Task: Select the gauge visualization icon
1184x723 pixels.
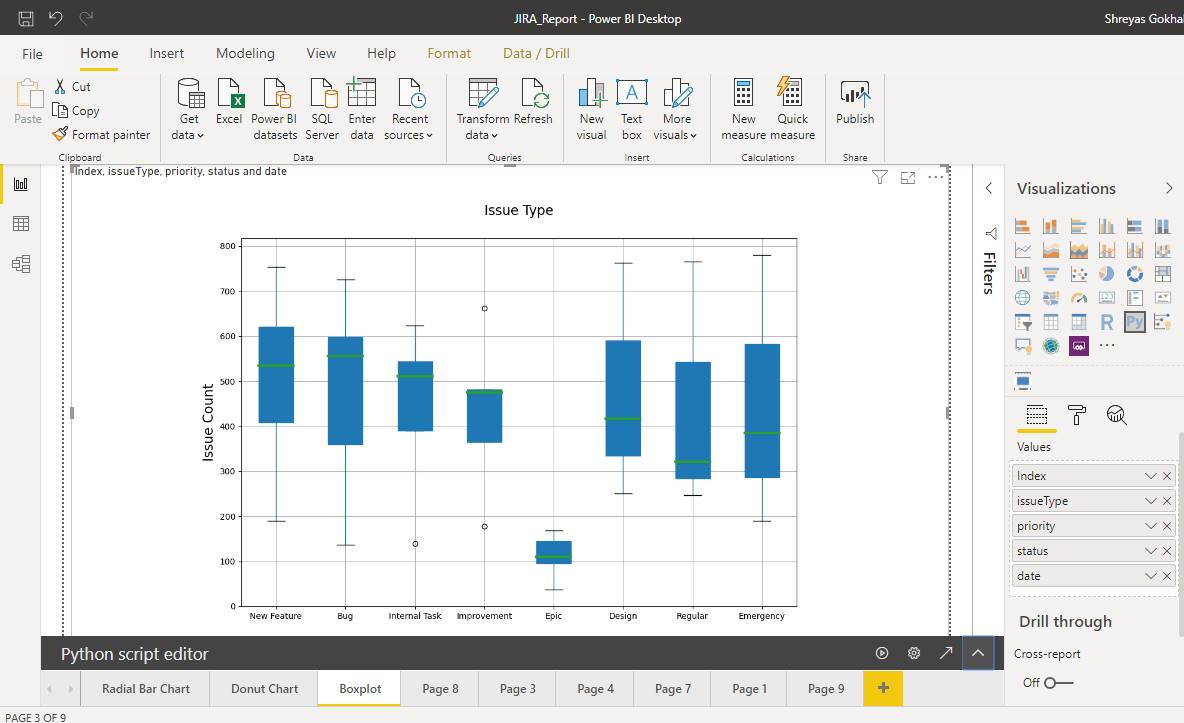Action: coord(1079,298)
